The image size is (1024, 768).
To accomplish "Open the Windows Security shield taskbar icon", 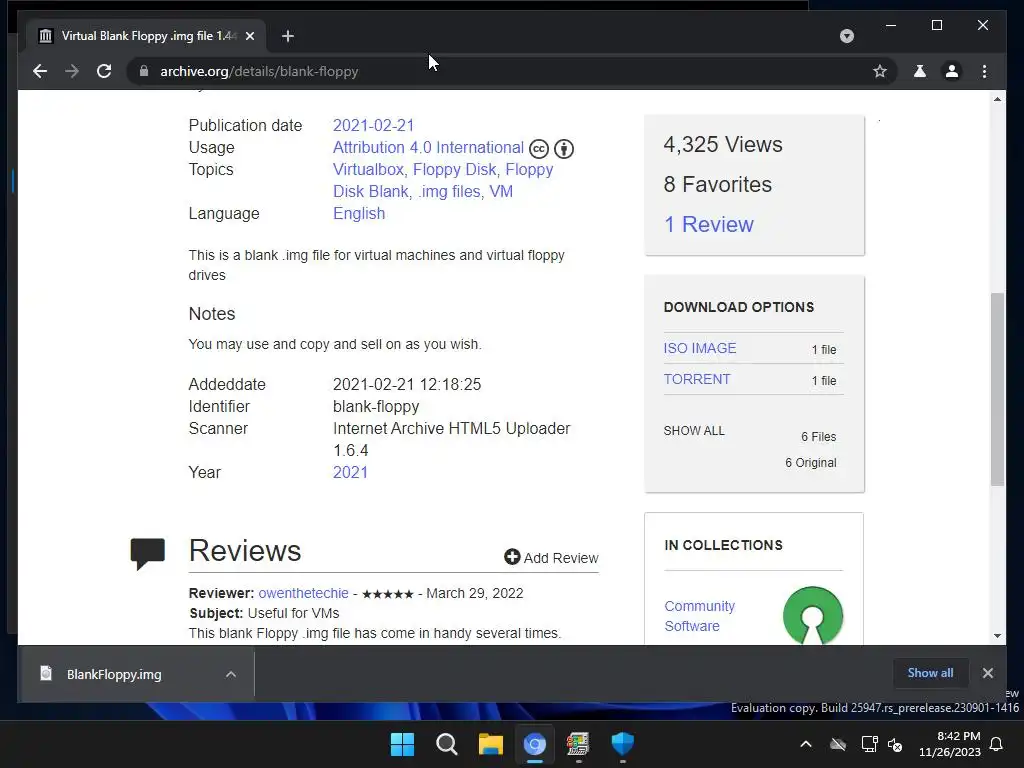I will [x=622, y=744].
